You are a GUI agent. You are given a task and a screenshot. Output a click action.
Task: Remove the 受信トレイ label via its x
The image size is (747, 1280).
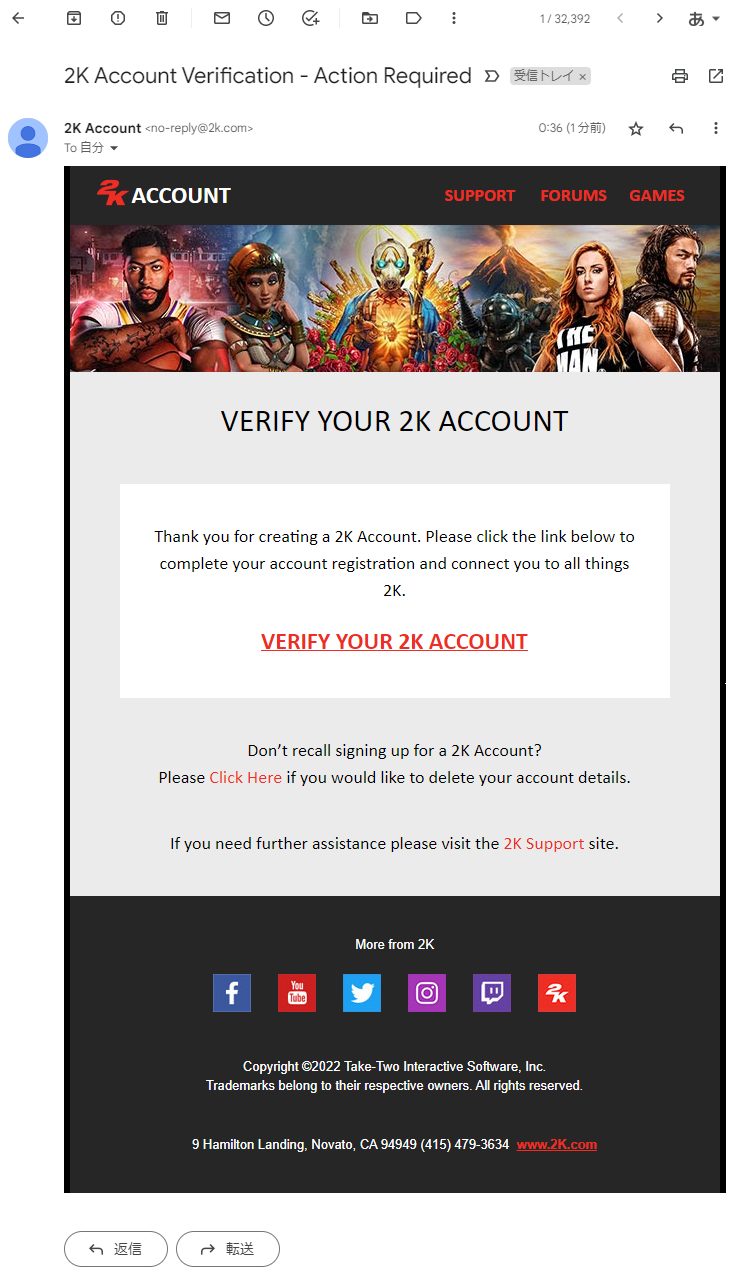(583, 76)
